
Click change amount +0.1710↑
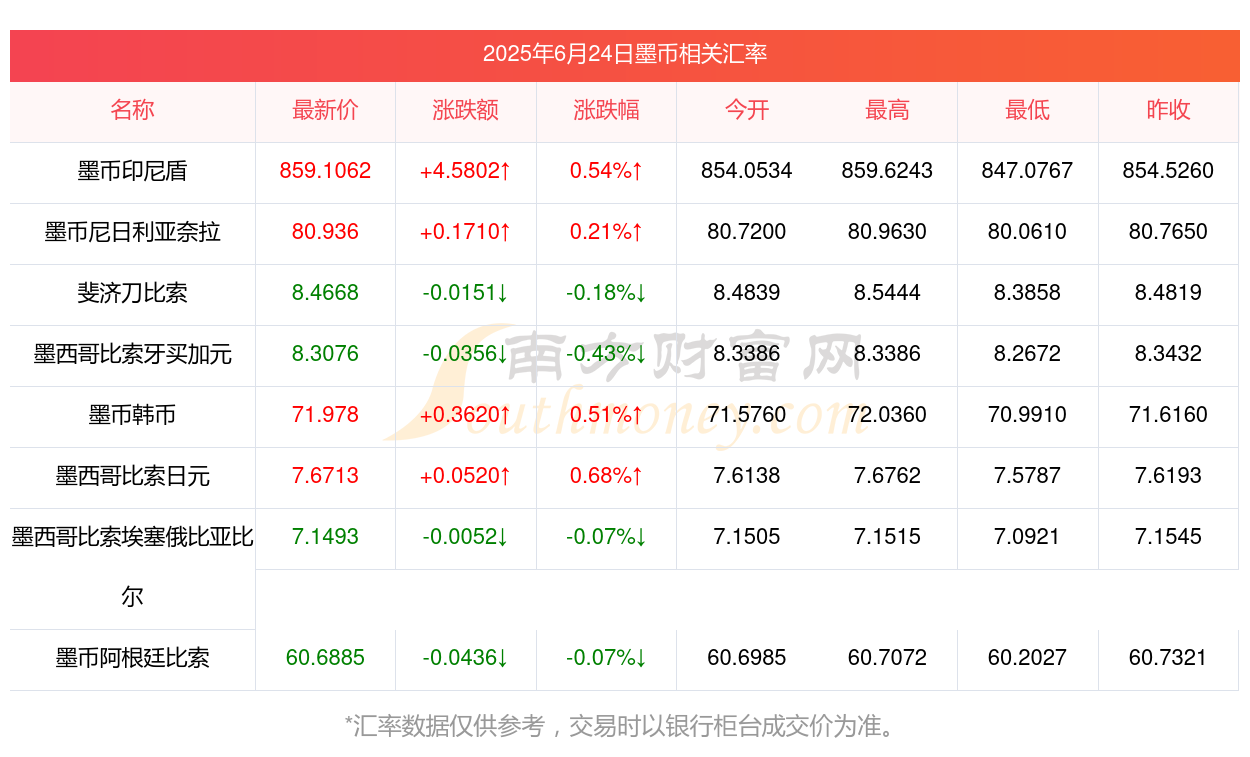coord(465,232)
